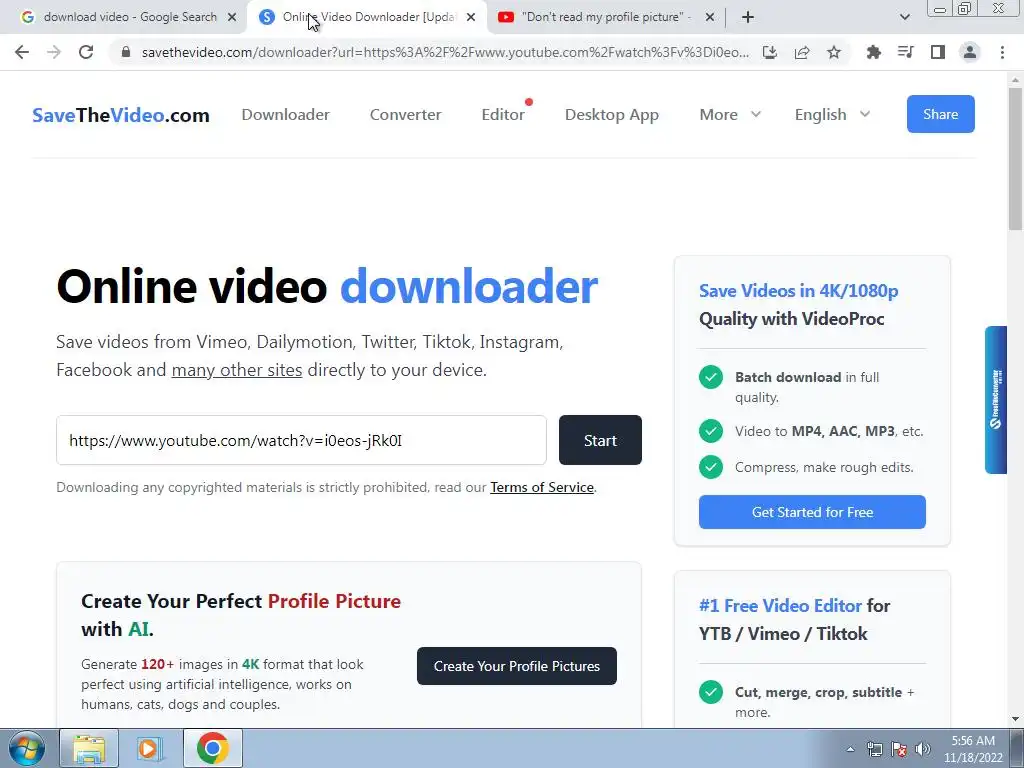This screenshot has height=768, width=1024.
Task: Open the Terms of Service link
Action: [x=542, y=487]
